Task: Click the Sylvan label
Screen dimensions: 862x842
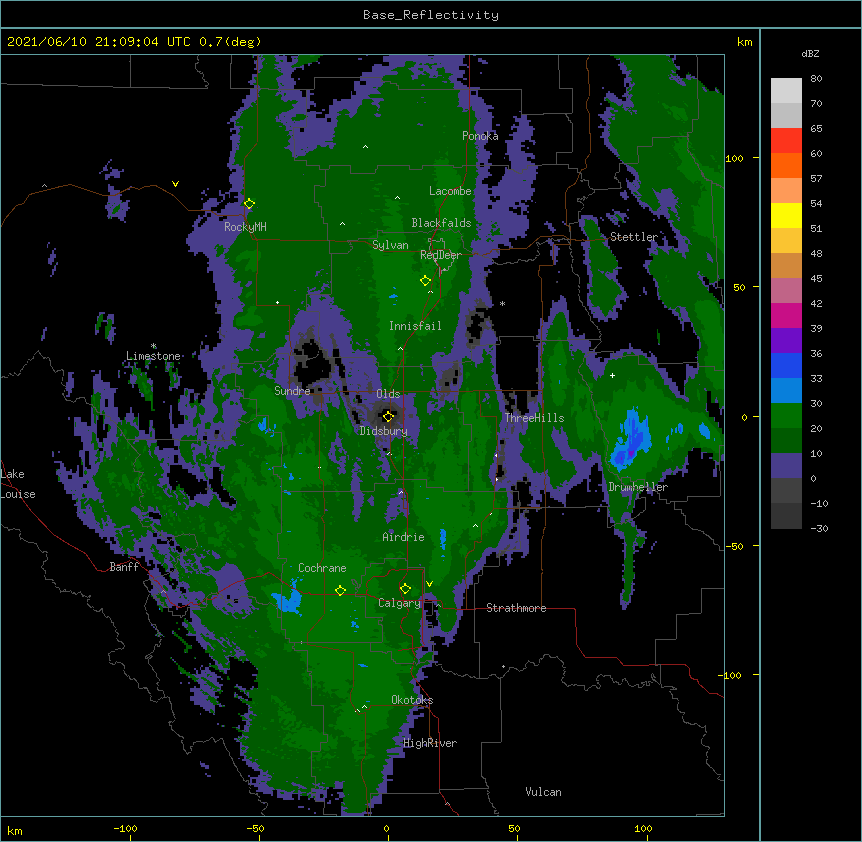Action: click(390, 245)
